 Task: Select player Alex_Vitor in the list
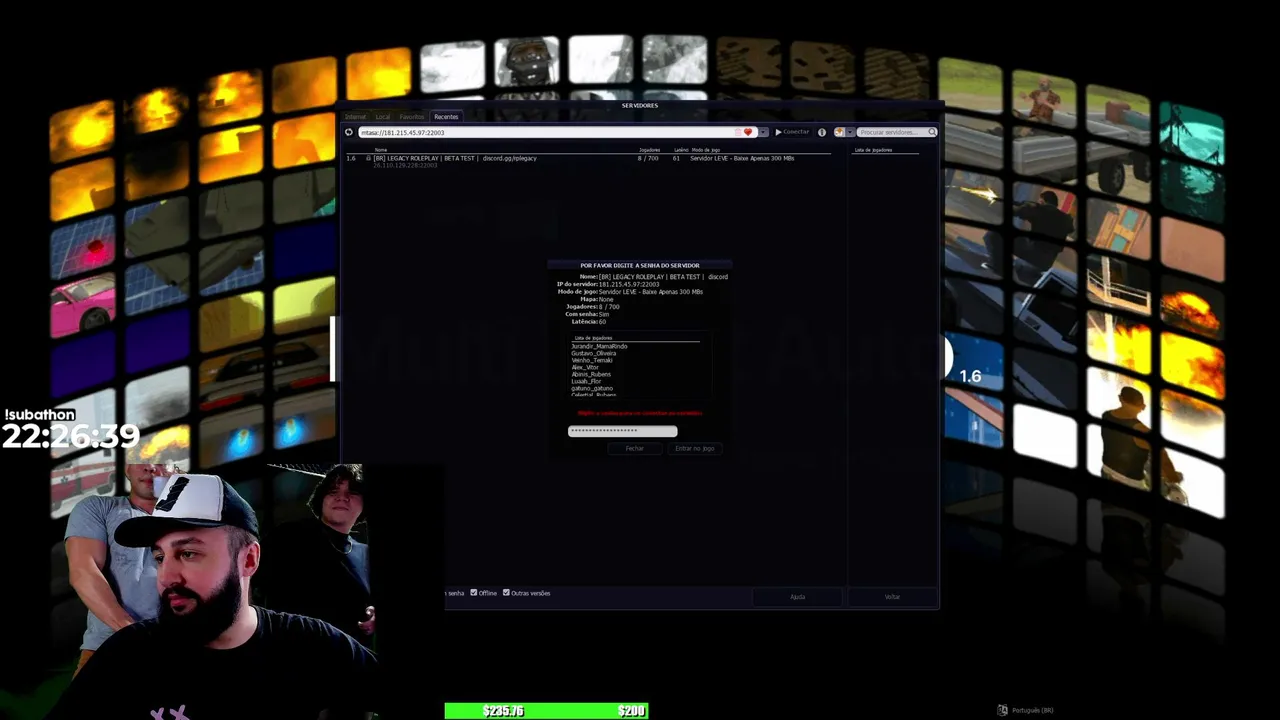point(585,367)
